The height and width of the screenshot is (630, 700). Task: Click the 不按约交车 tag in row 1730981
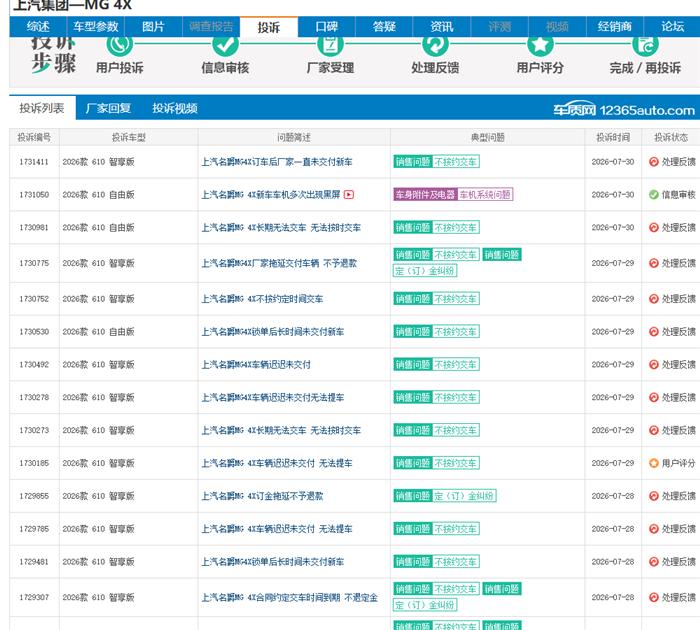click(x=456, y=227)
